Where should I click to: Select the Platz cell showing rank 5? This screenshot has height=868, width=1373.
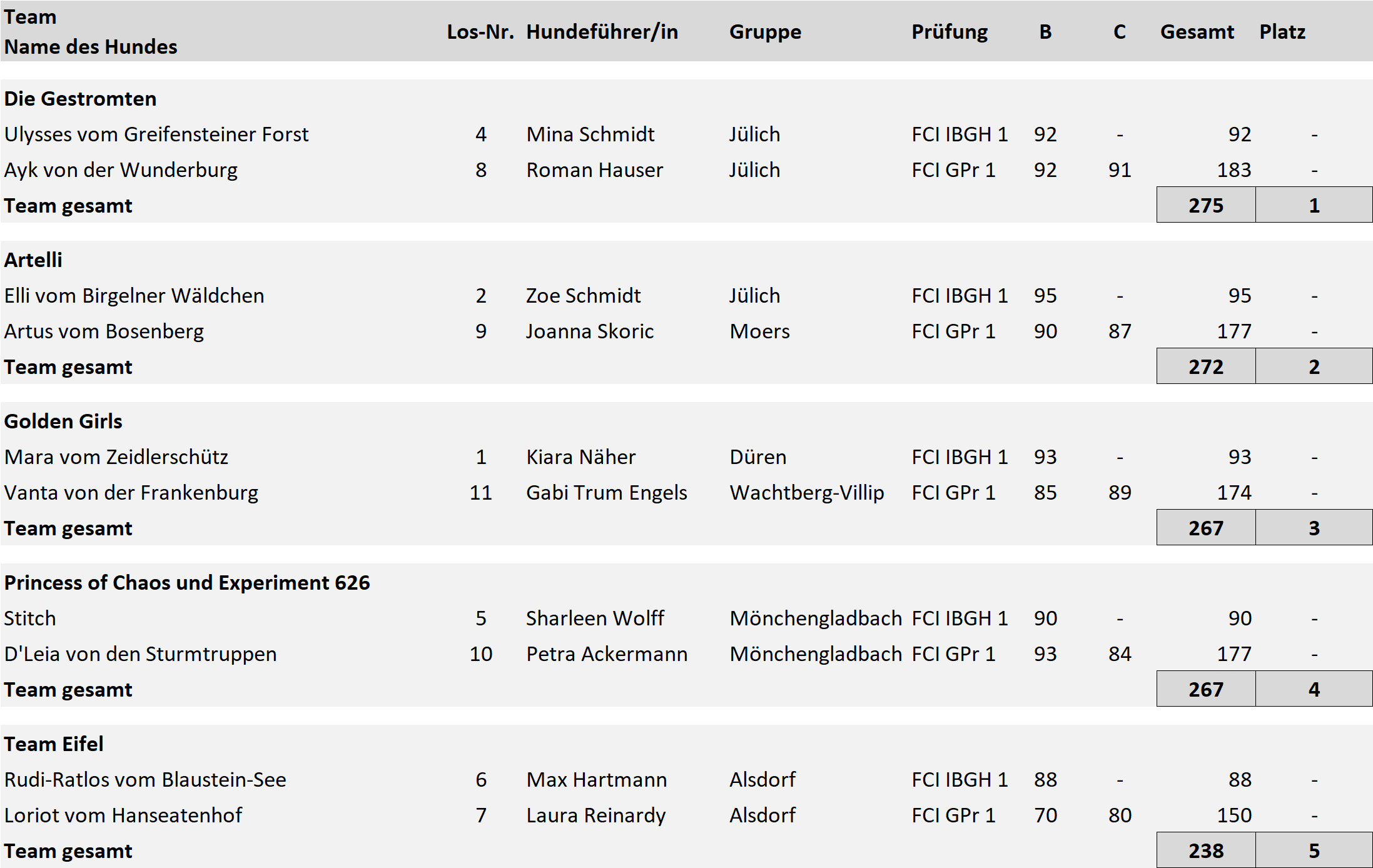point(1314,850)
